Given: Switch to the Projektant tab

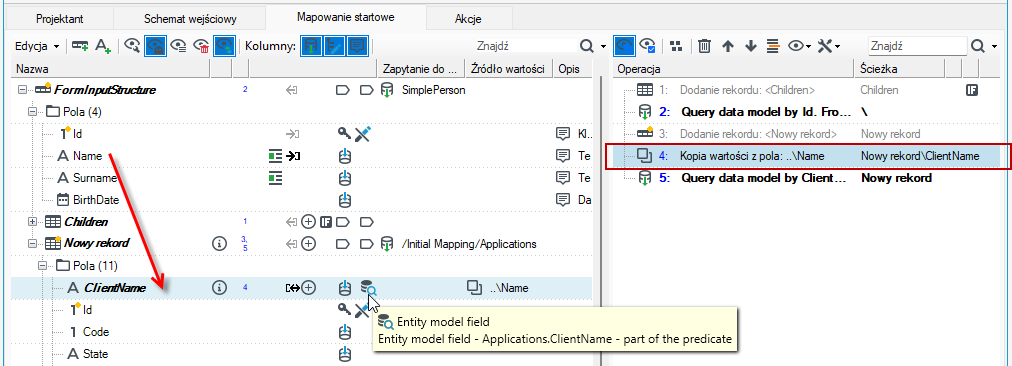Looking at the screenshot, I should 59,19.
